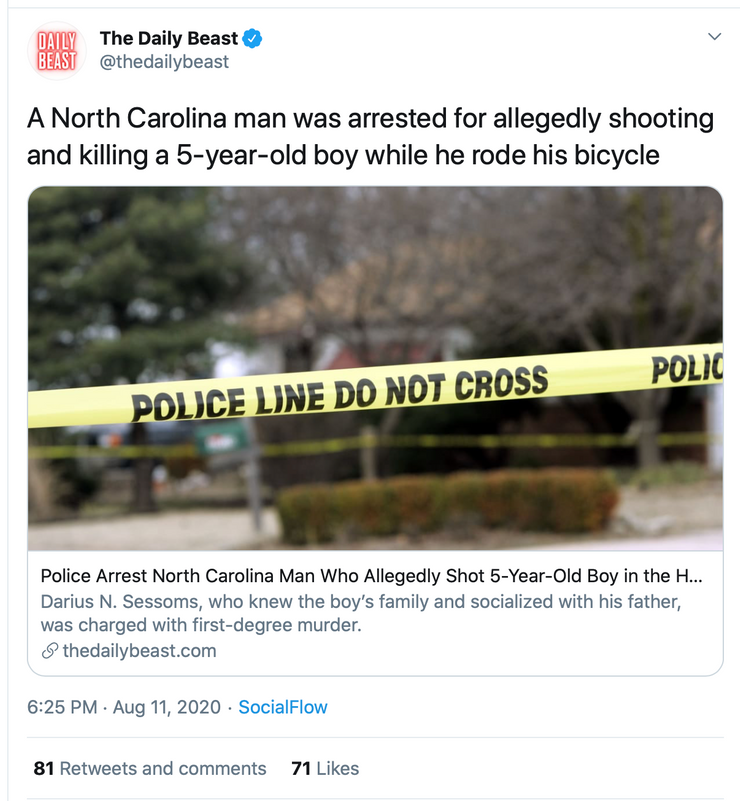This screenshot has width=740, height=801.
Task: View the 81 Retweets and comments
Action: [x=150, y=769]
